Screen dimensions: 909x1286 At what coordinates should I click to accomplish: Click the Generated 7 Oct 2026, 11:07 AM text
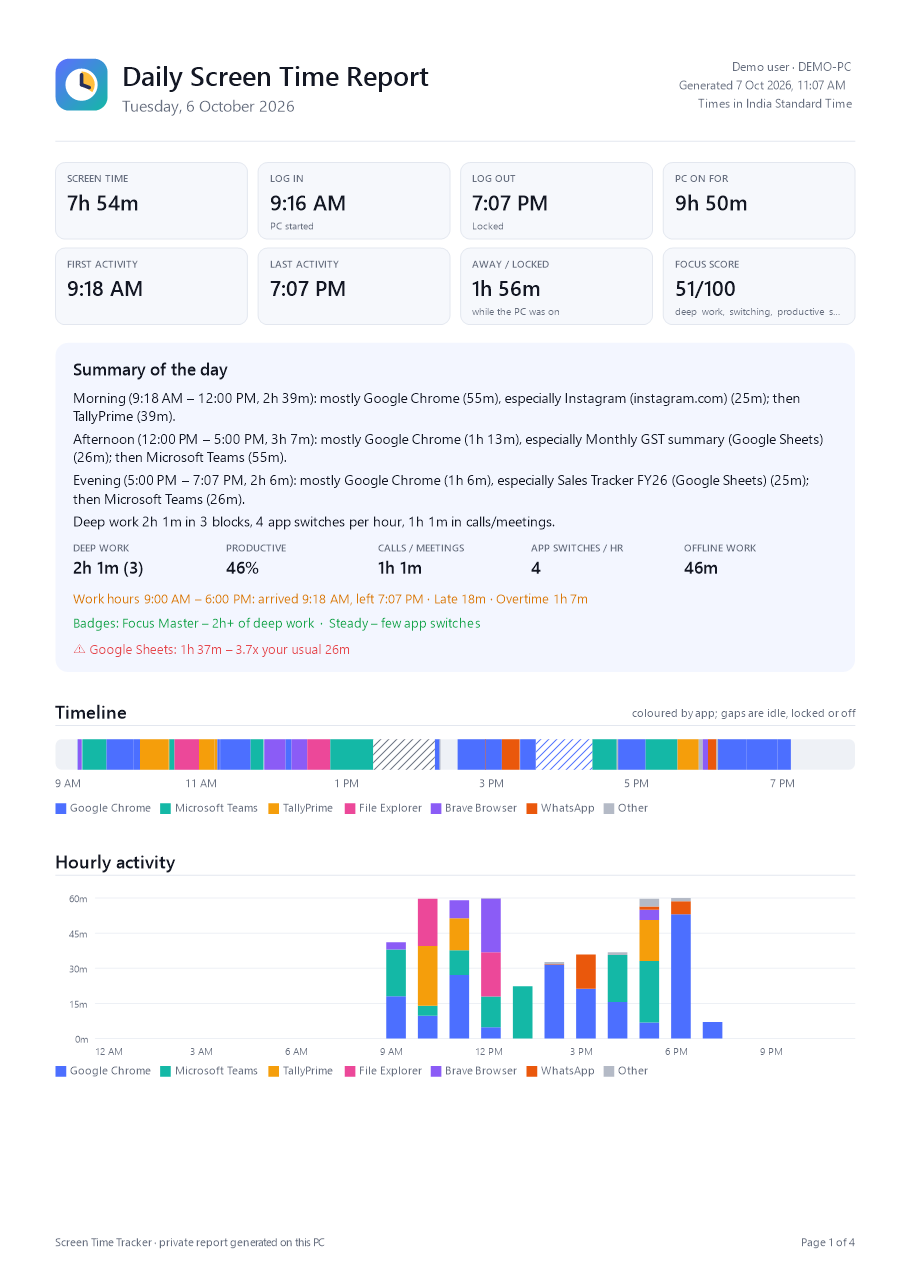(762, 86)
